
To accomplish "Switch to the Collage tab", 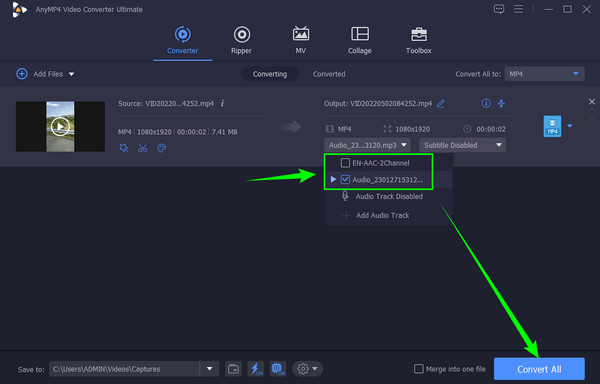I will coord(360,40).
